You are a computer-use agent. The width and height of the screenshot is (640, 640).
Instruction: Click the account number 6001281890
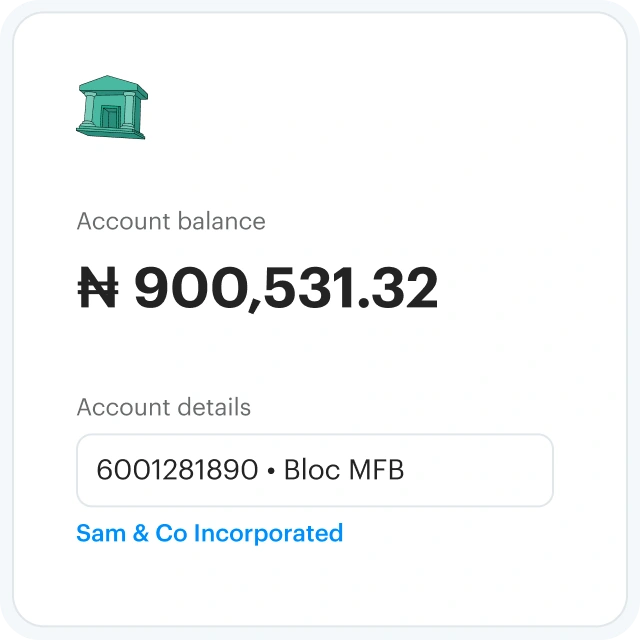tap(177, 470)
